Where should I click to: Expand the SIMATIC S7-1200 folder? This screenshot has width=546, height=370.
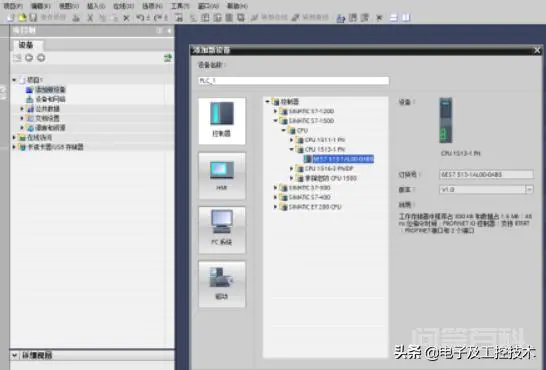pos(275,111)
